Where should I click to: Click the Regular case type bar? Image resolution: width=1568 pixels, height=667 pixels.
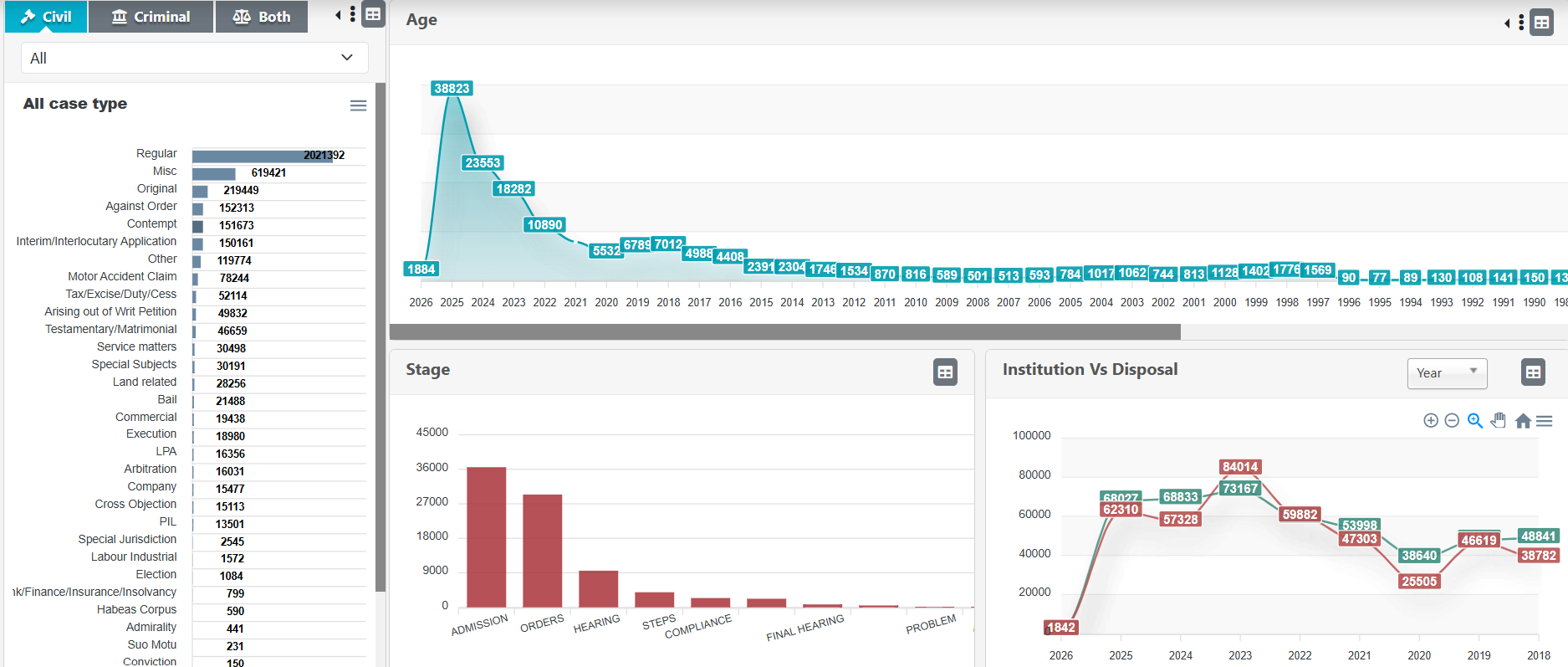tap(262, 156)
